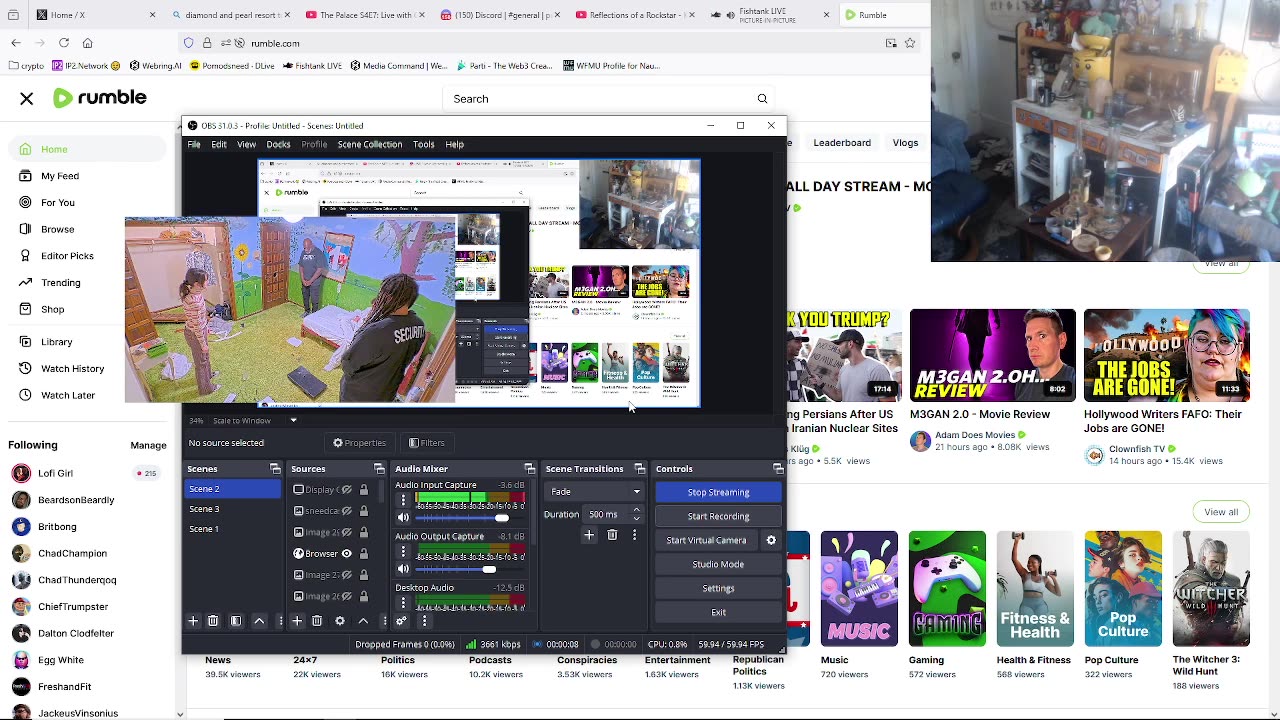Click Manage next to Following
This screenshot has height=720, width=1280.
[x=148, y=445]
